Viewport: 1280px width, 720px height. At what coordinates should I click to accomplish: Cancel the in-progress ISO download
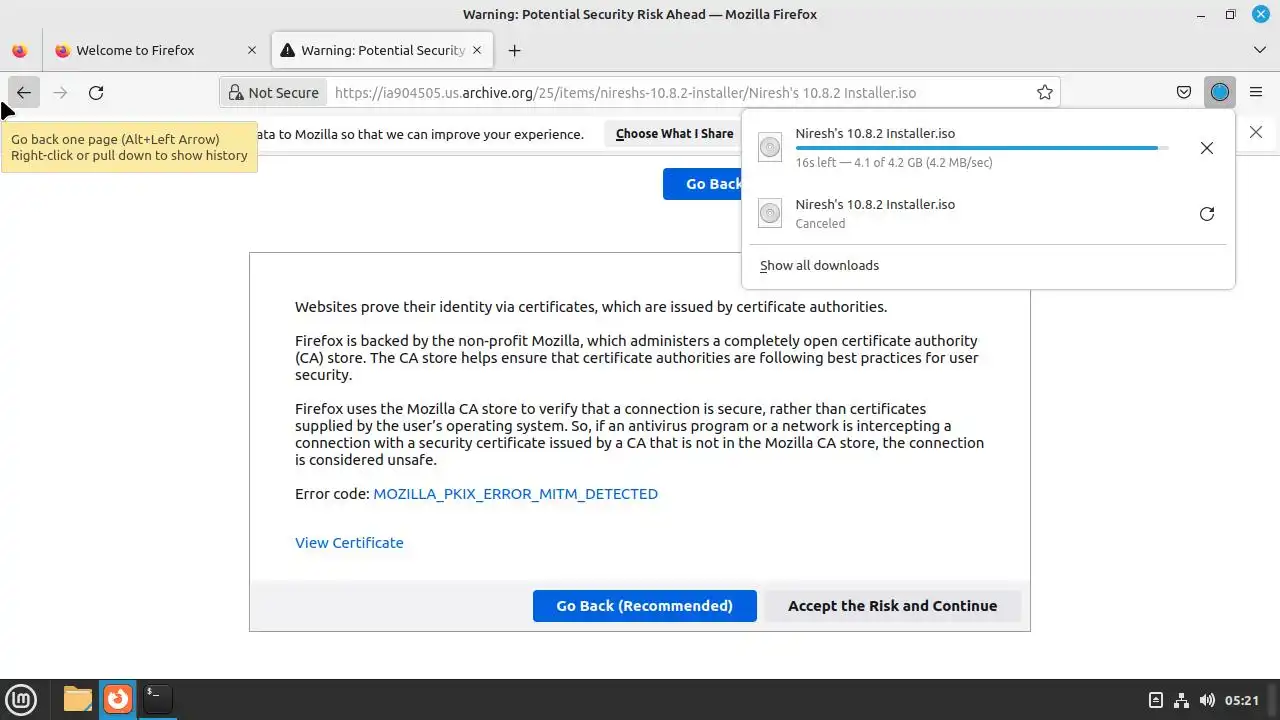1207,148
